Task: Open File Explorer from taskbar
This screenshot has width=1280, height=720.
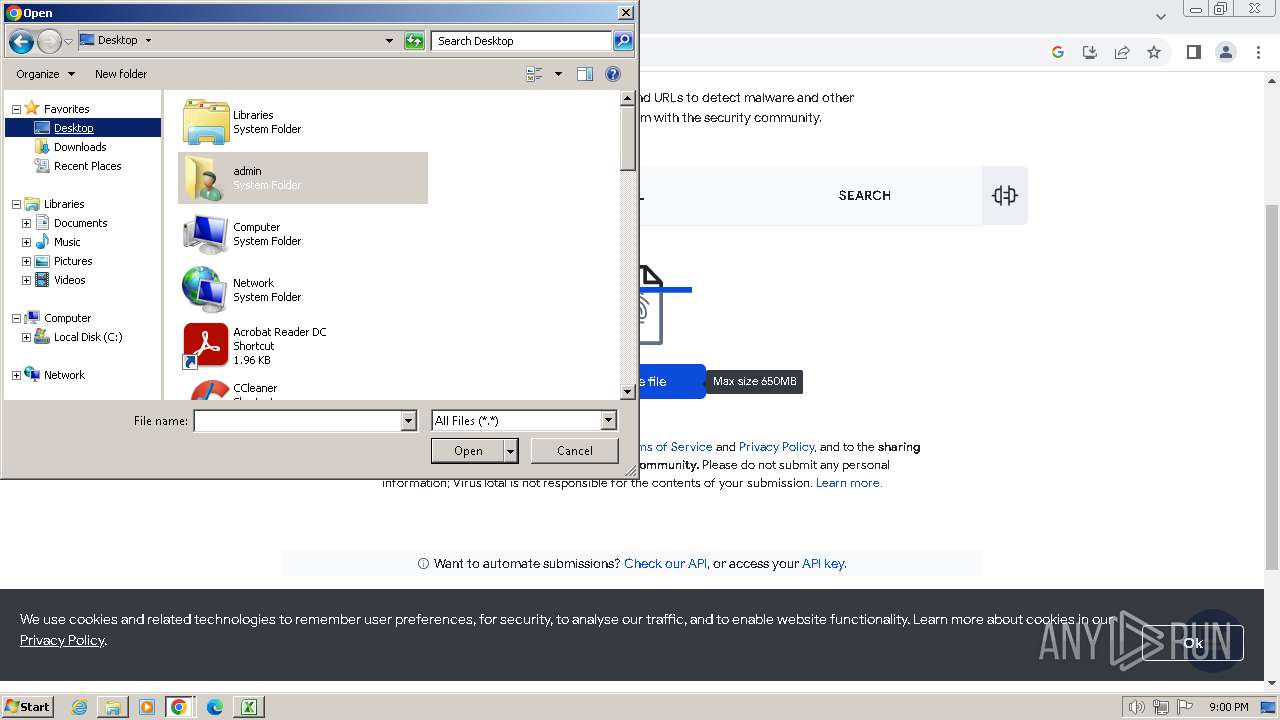Action: [113, 707]
